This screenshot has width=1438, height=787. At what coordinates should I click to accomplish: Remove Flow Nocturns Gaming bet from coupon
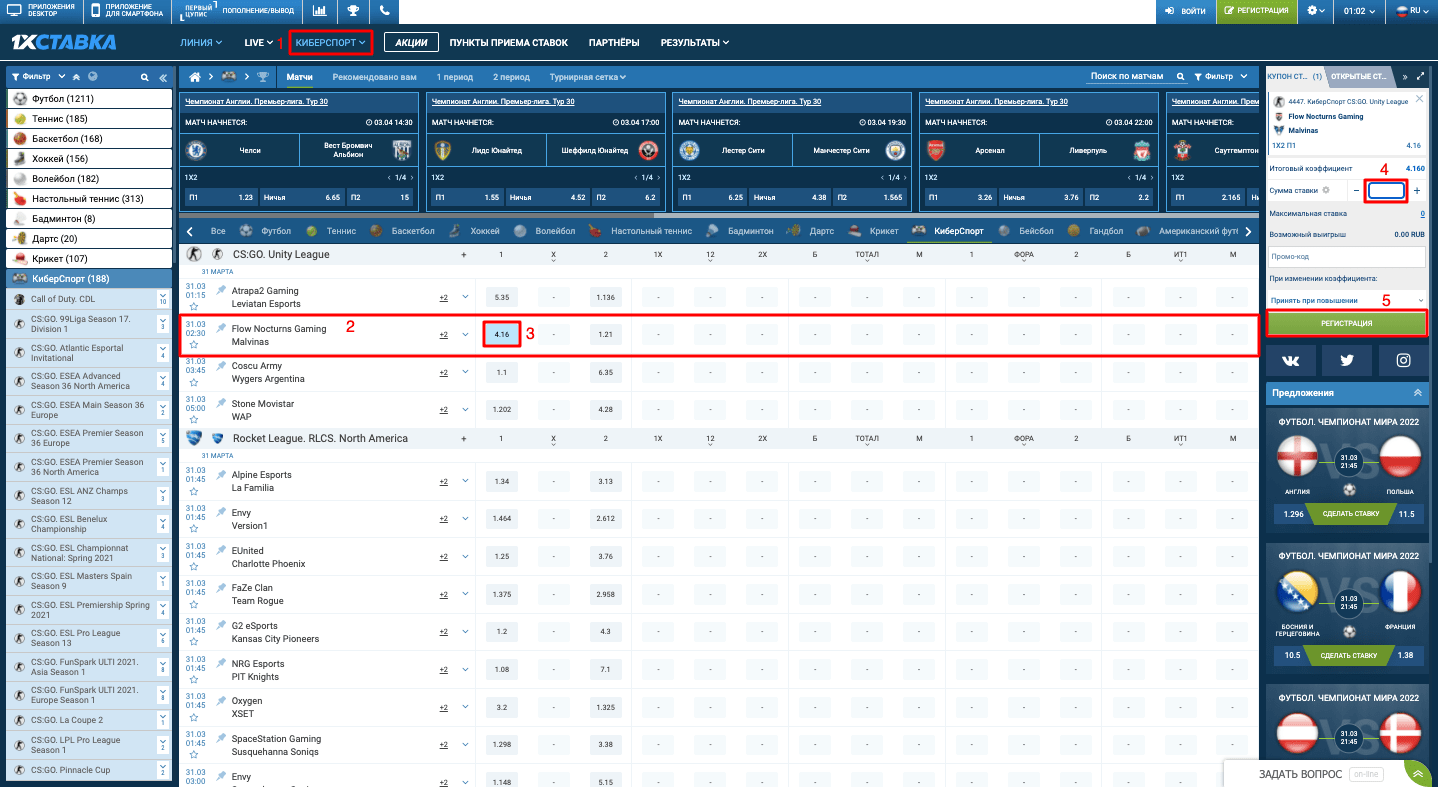point(1421,101)
